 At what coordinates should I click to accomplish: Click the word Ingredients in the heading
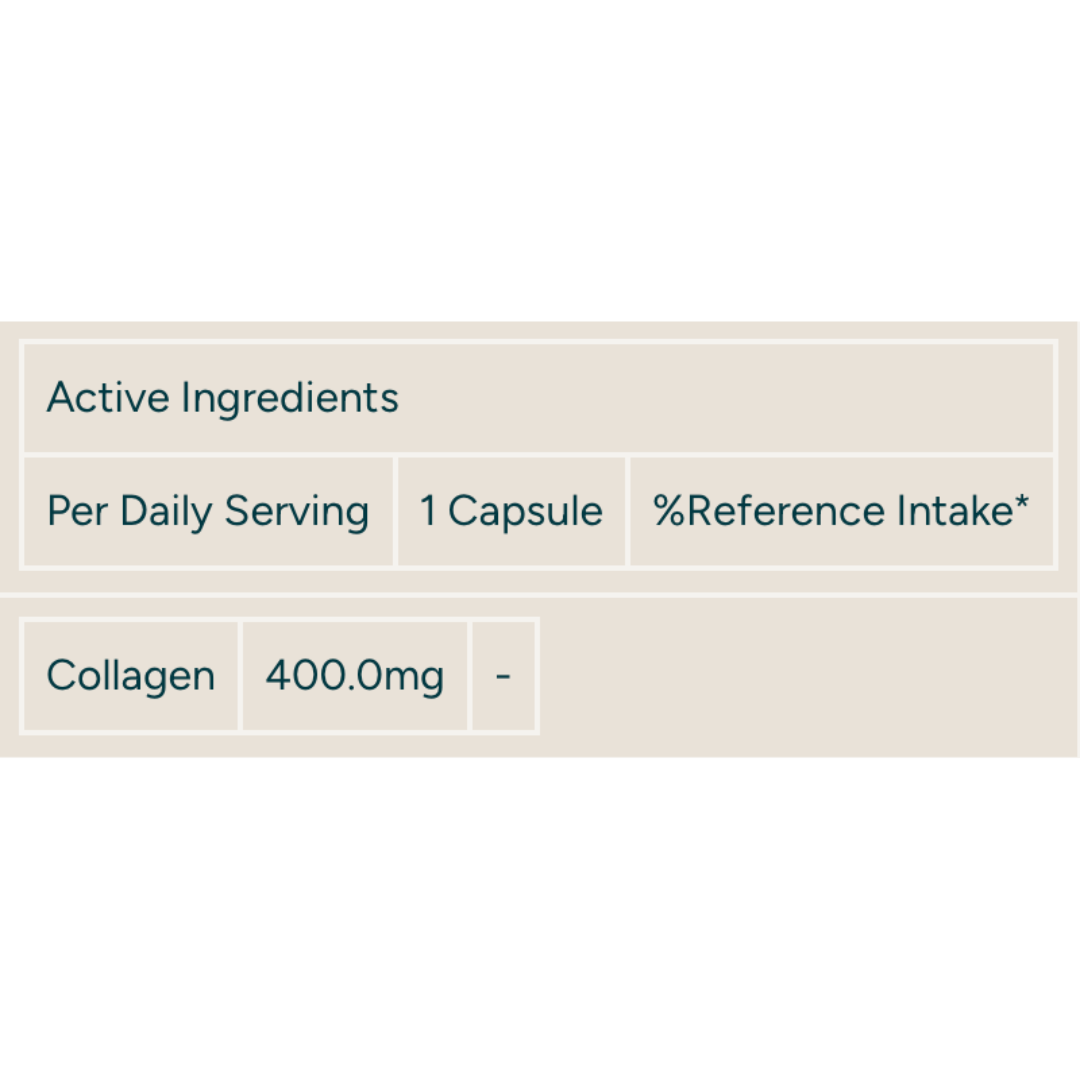pos(290,398)
